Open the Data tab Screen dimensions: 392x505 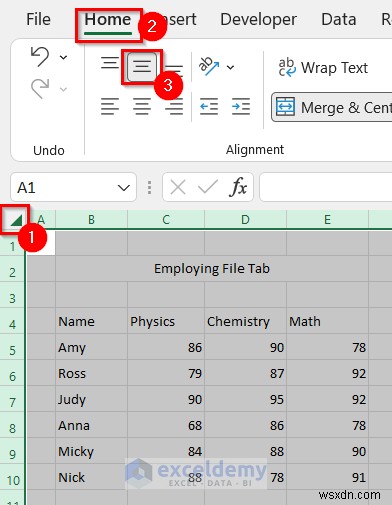point(339,19)
